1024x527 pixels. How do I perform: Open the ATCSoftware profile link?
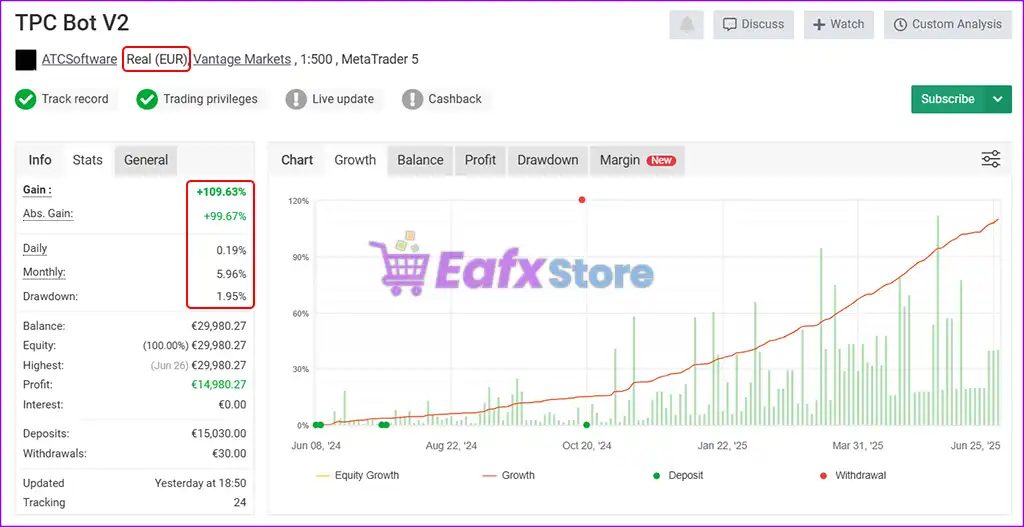(80, 59)
